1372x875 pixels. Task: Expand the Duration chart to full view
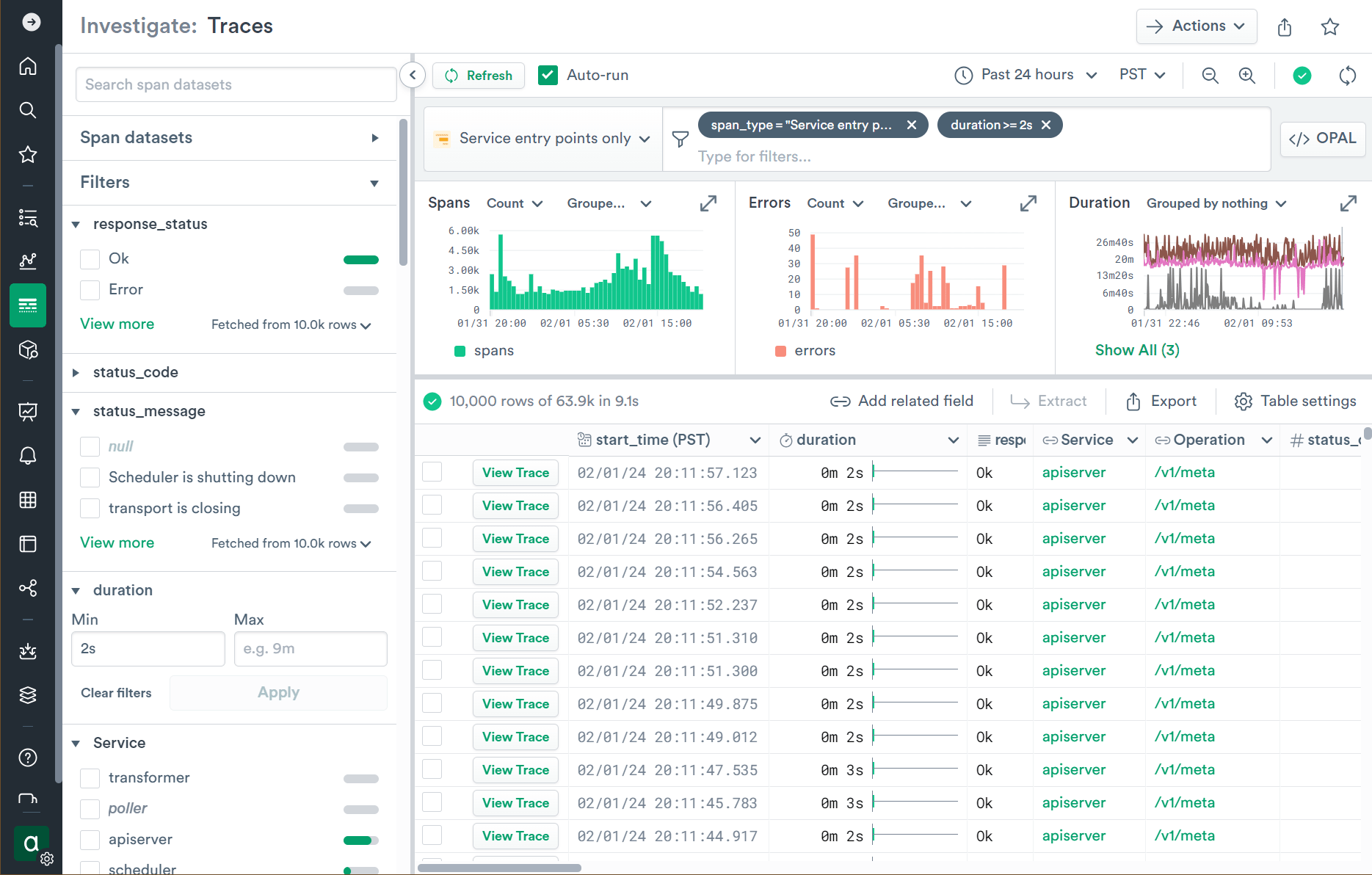pos(1348,203)
